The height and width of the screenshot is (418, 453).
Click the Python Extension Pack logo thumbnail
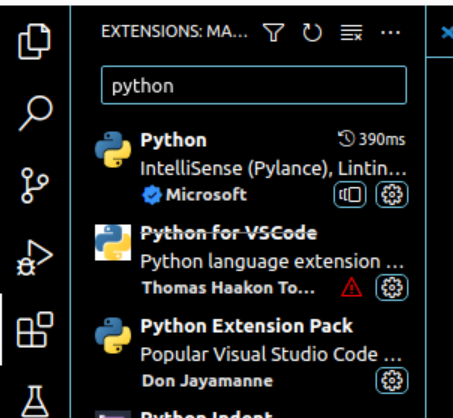(x=113, y=335)
